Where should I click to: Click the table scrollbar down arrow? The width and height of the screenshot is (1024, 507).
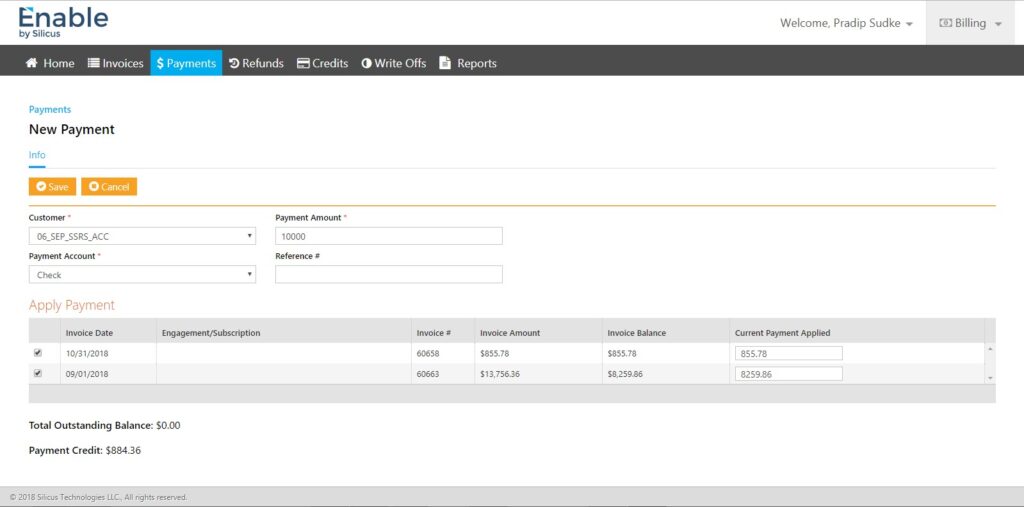pyautogui.click(x=990, y=378)
